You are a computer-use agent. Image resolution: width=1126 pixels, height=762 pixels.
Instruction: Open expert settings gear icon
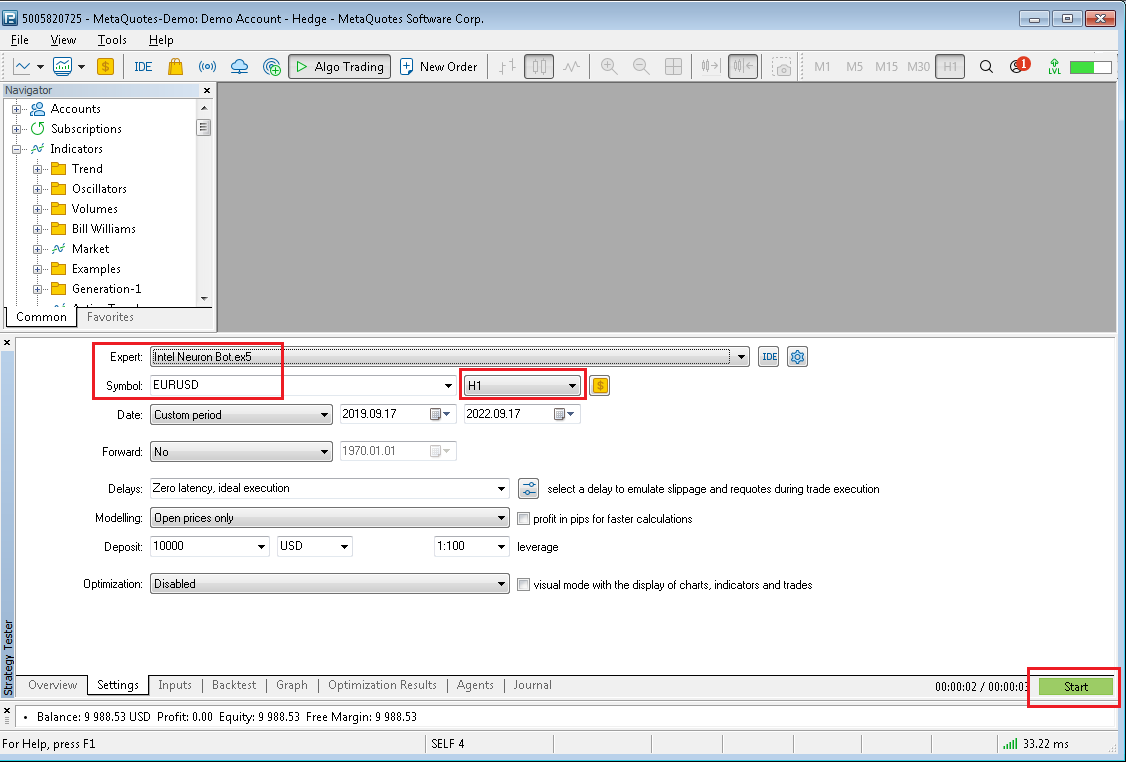pyautogui.click(x=797, y=357)
